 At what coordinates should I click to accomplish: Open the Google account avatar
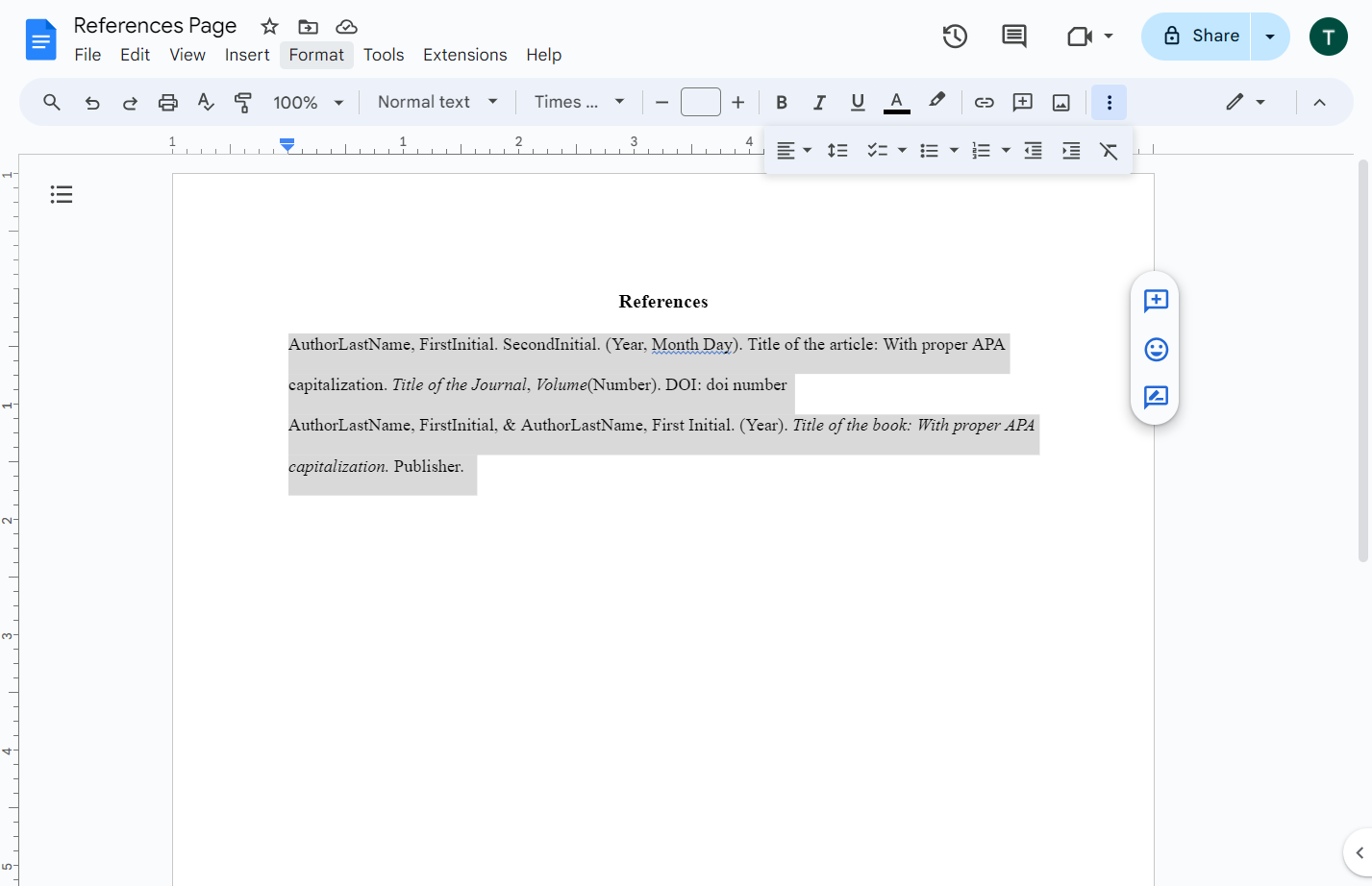click(x=1329, y=37)
